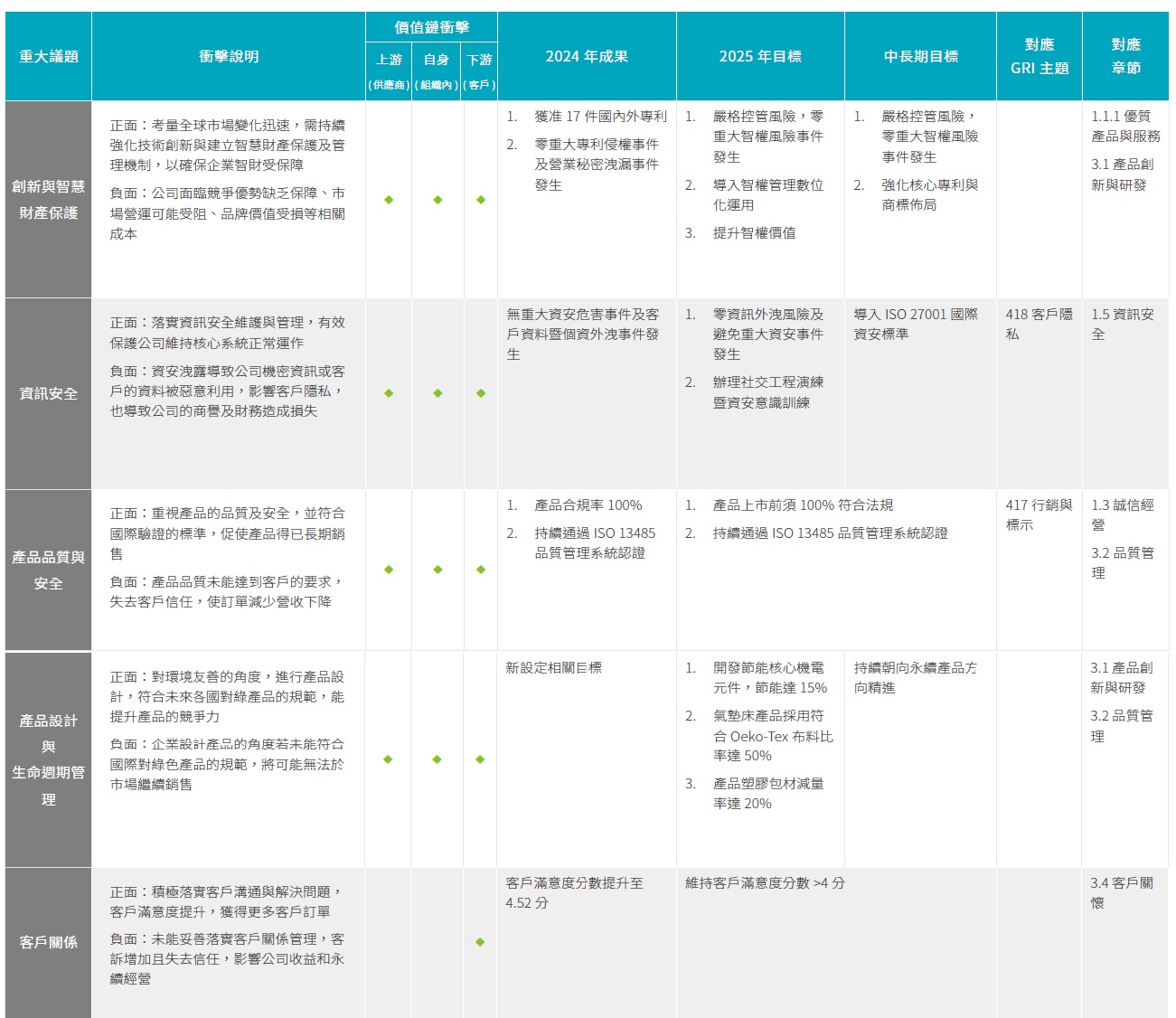Select the 產品品質與安全 topic cell

(49, 570)
